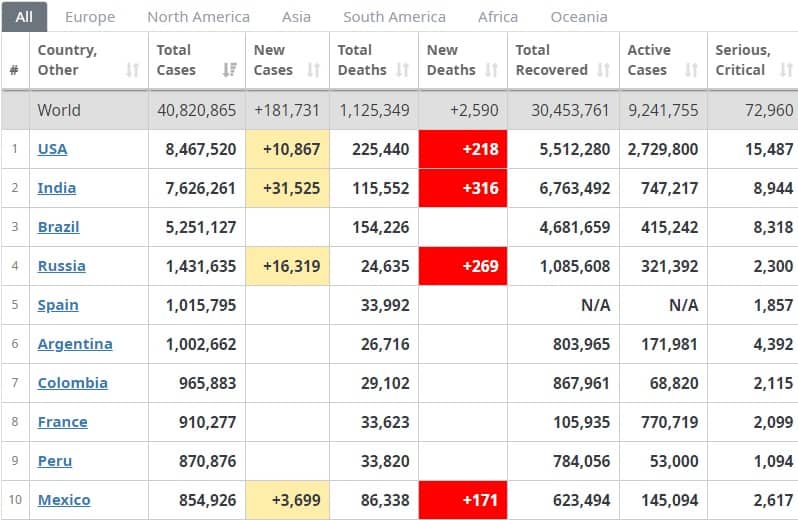This screenshot has width=798, height=520.
Task: Click World active cases 9,241,755
Action: (x=663, y=110)
